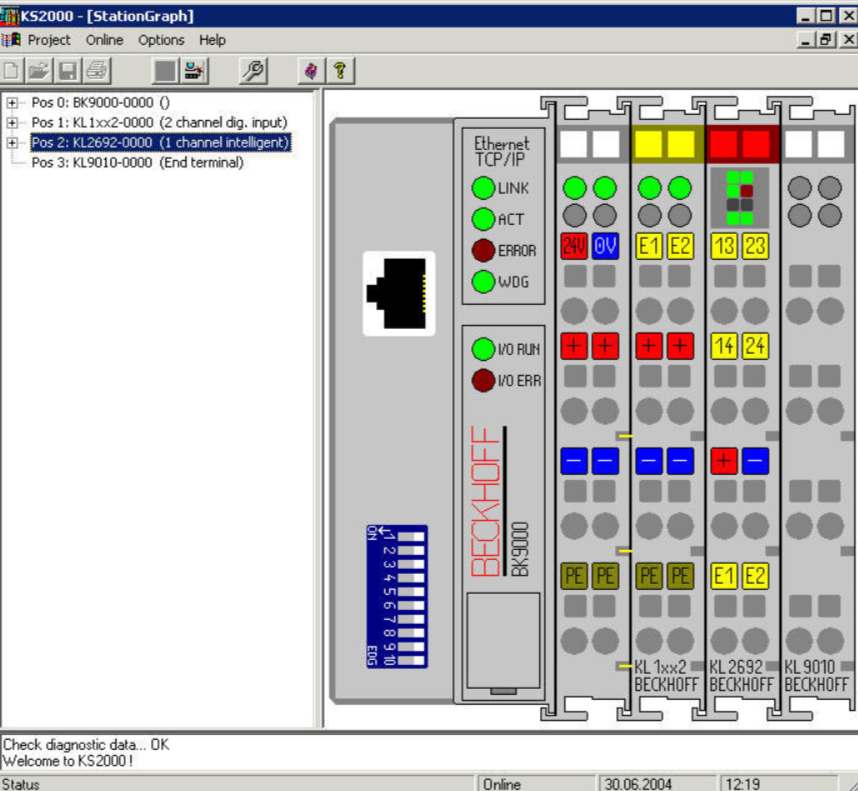The width and height of the screenshot is (858, 791).
Task: Click the dark red ERROR LED
Action: tap(483, 251)
